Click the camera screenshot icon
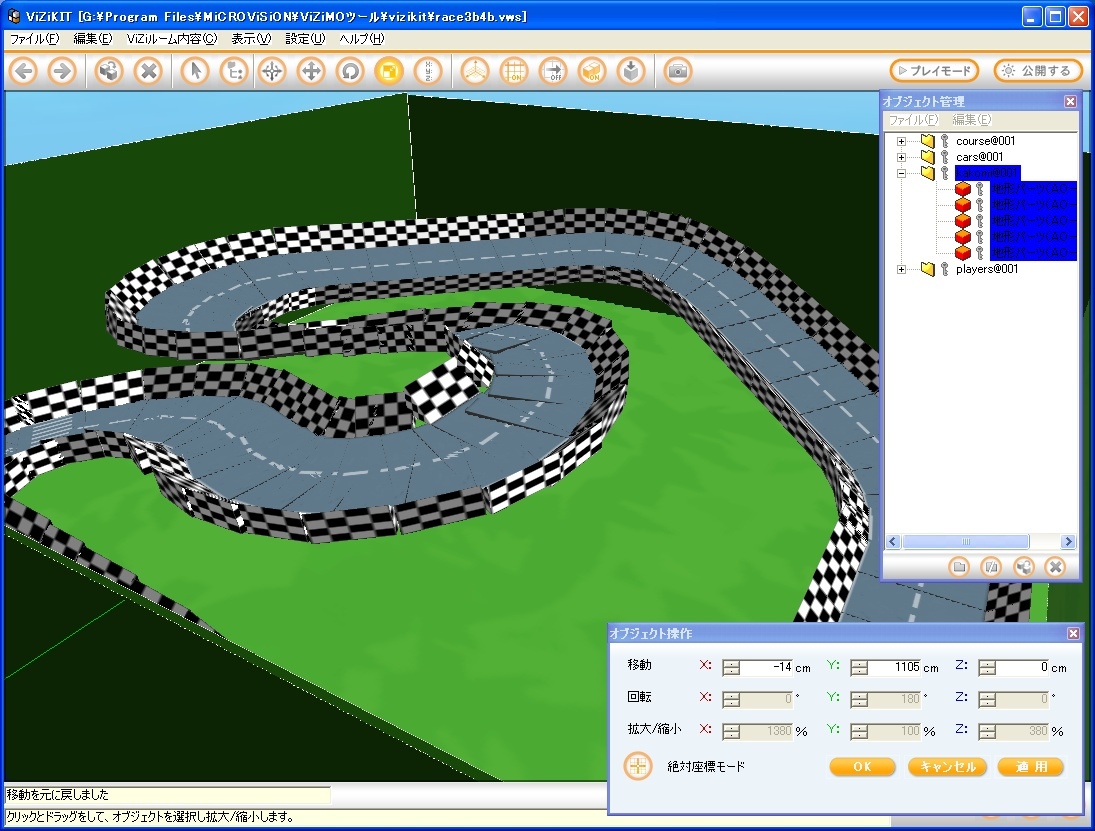Image resolution: width=1095 pixels, height=831 pixels. 678,71
